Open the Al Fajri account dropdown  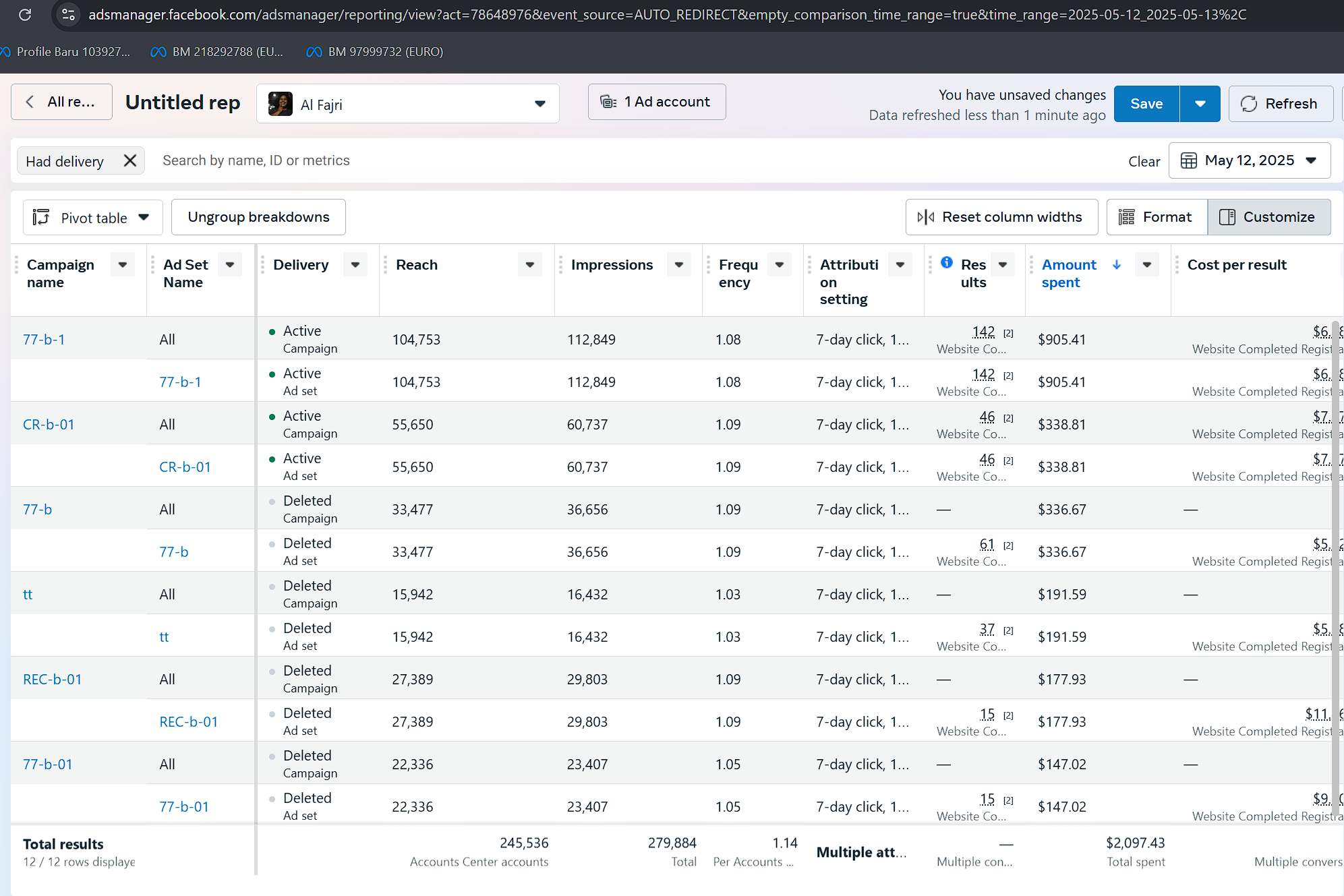[407, 104]
